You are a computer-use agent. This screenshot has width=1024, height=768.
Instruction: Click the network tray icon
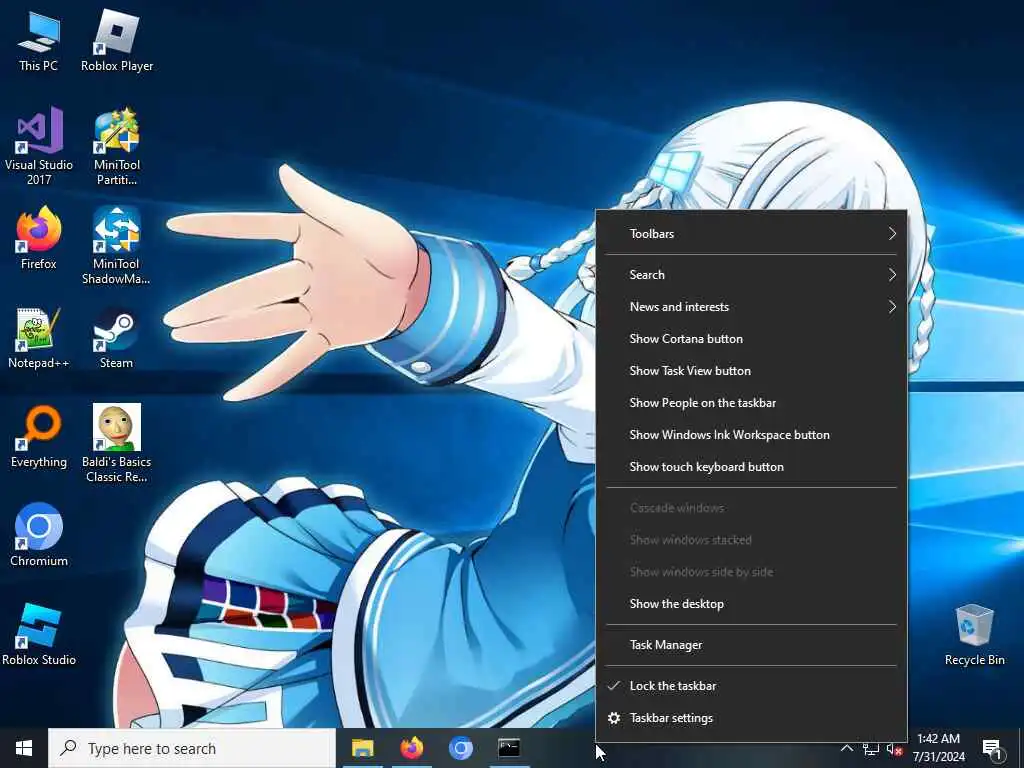[871, 749]
